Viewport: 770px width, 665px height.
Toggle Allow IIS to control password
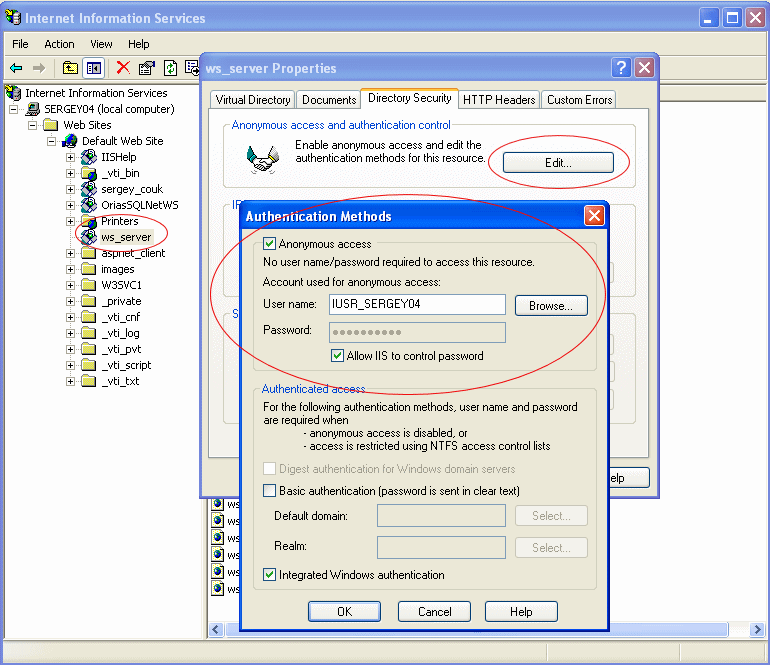[x=337, y=356]
